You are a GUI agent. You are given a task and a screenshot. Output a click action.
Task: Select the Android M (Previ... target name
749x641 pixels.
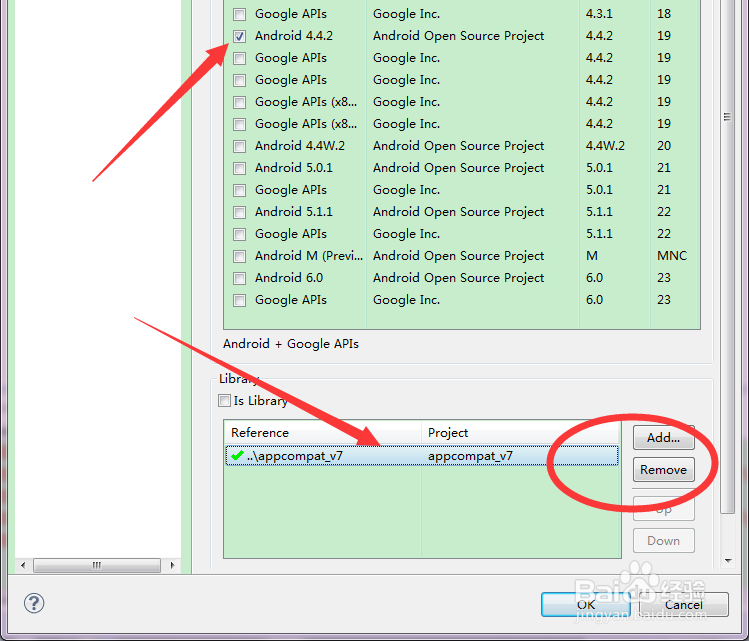pos(309,256)
